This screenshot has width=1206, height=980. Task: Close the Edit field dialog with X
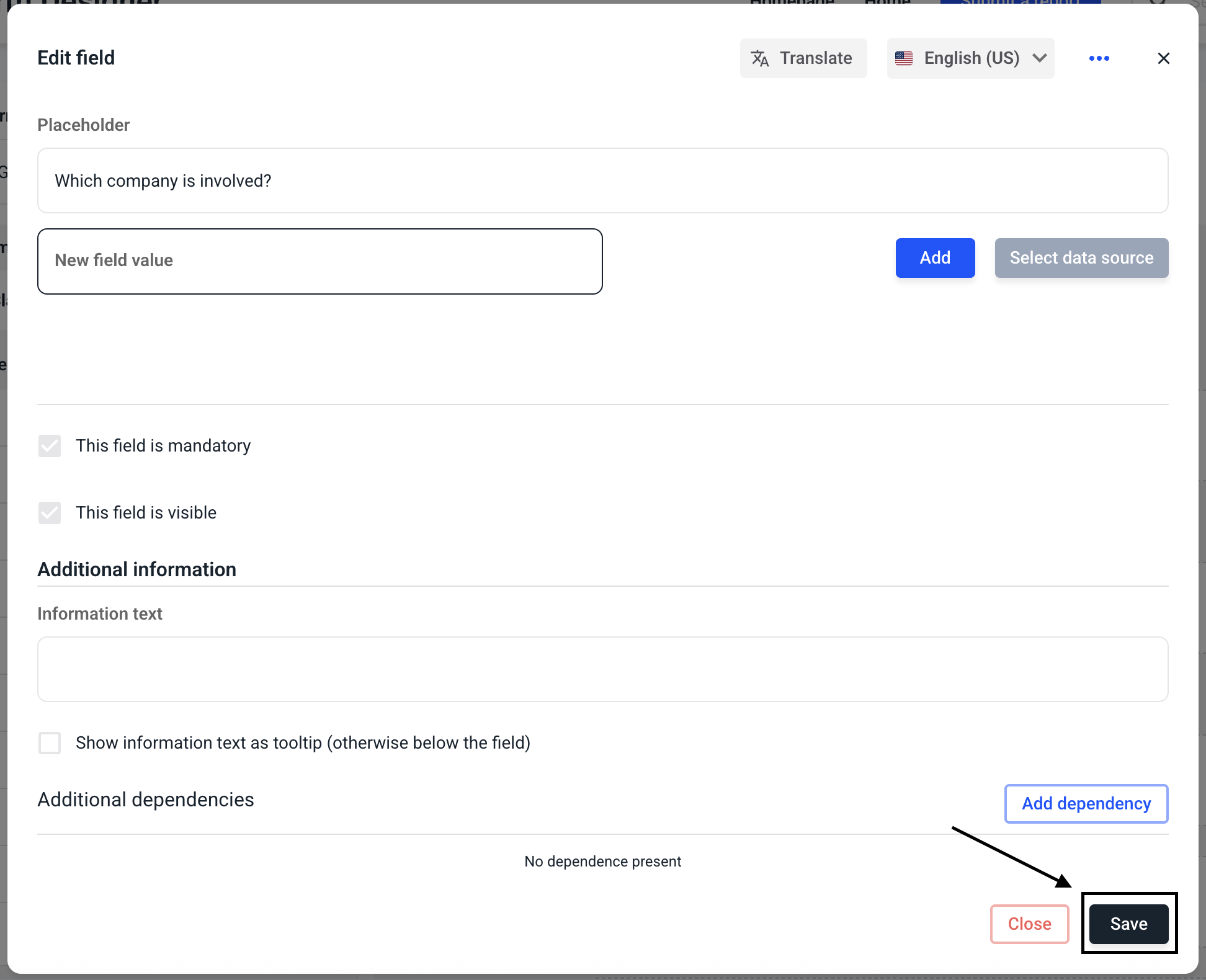pos(1163,58)
